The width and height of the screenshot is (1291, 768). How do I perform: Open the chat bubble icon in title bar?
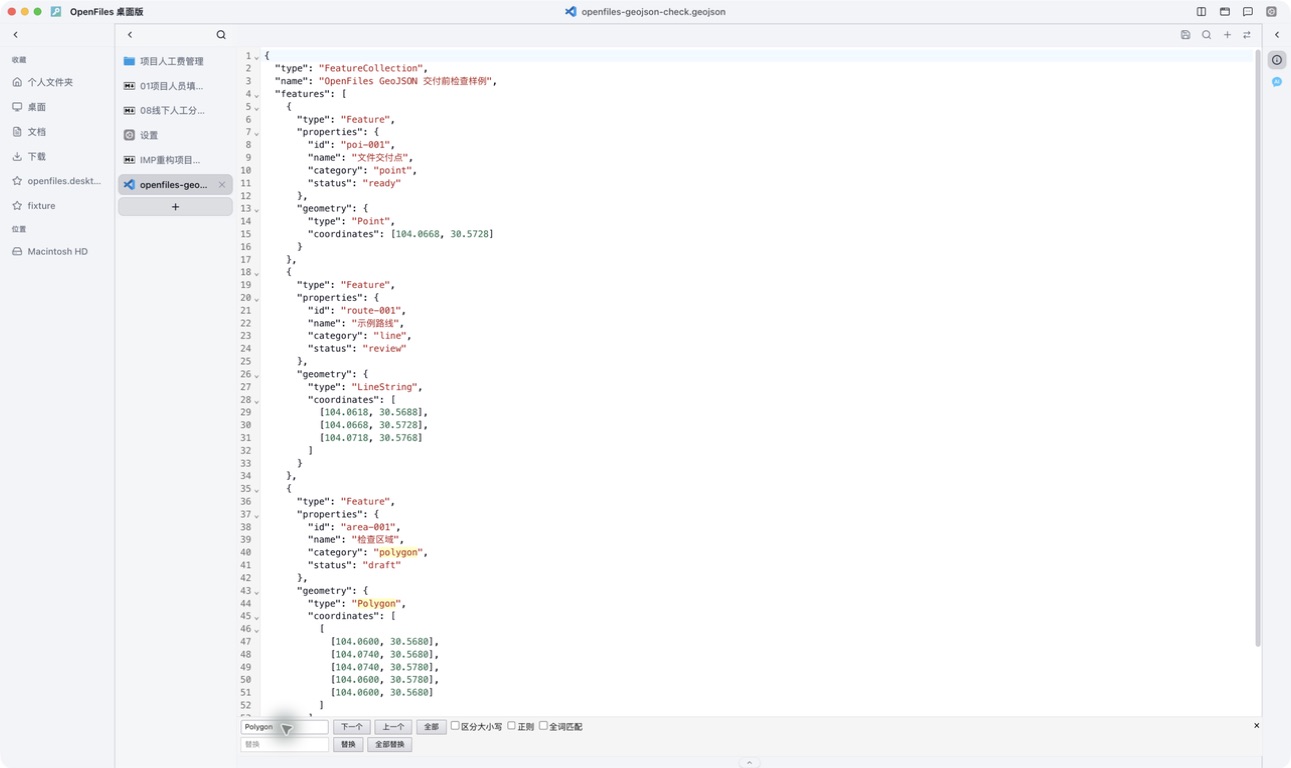[1248, 12]
